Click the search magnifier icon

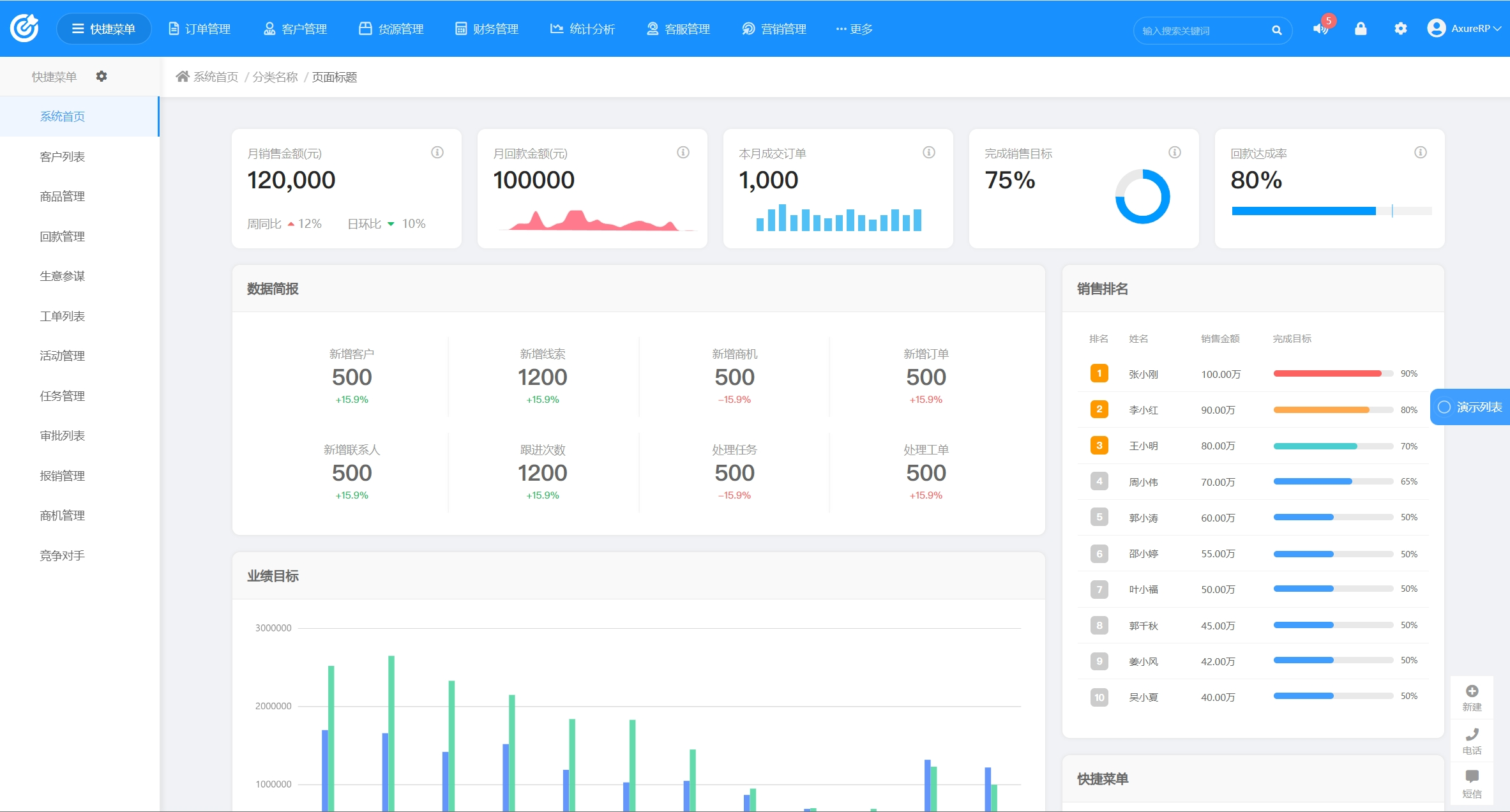[x=1276, y=30]
